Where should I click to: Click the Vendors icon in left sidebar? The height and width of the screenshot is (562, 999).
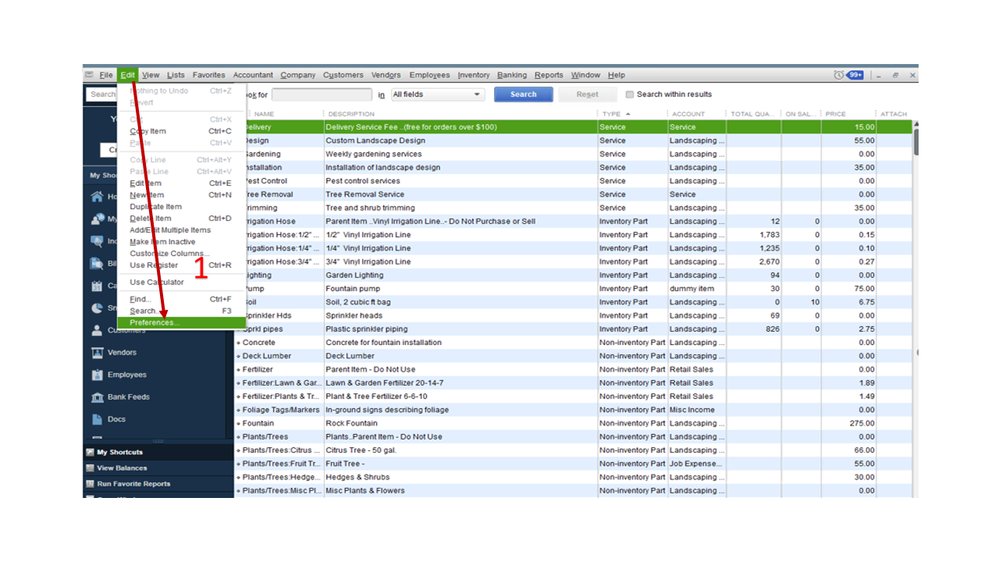97,352
